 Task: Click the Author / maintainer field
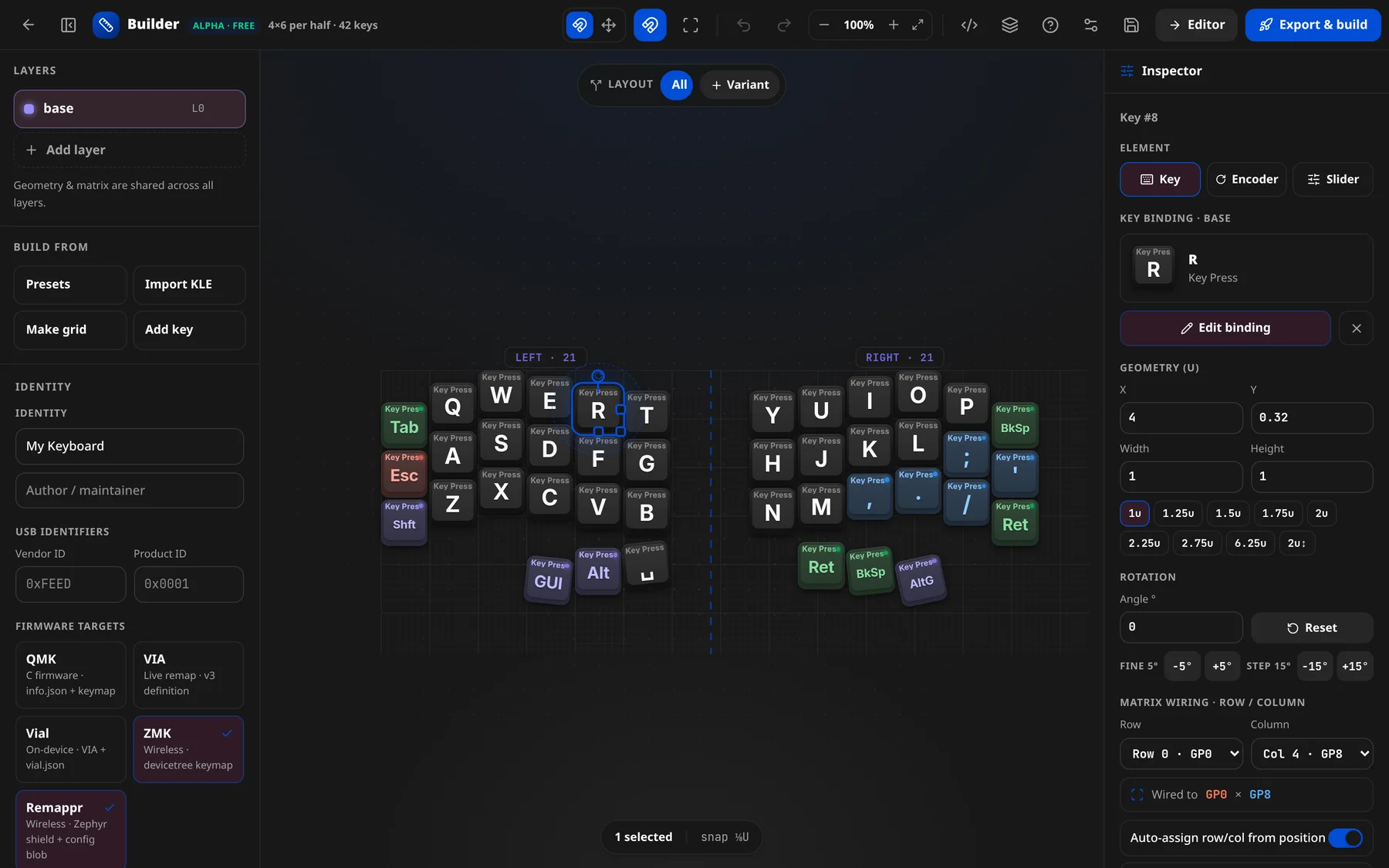(x=129, y=490)
